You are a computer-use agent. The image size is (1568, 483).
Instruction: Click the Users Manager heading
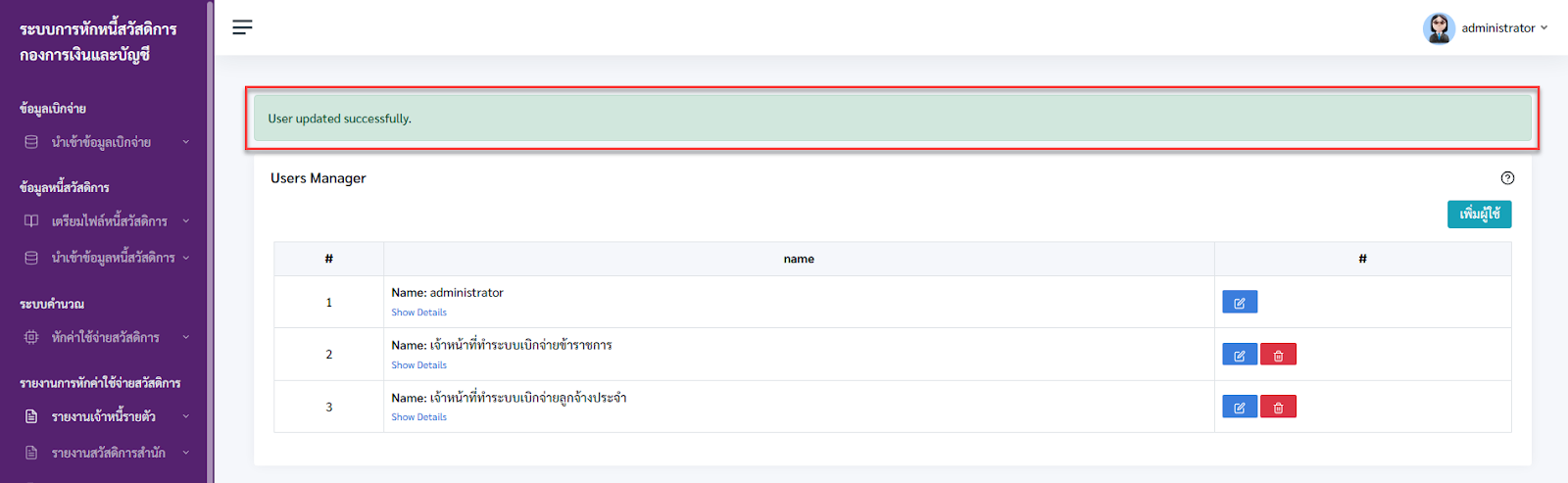318,178
